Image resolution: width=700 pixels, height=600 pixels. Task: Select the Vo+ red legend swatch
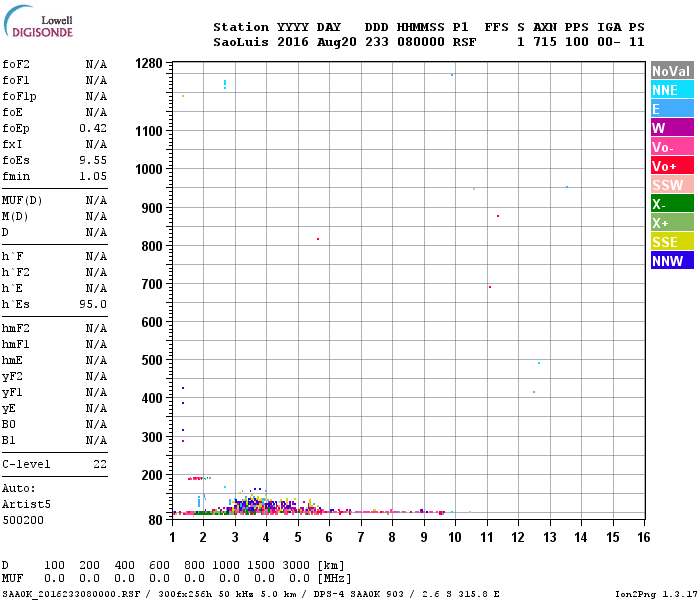click(672, 166)
